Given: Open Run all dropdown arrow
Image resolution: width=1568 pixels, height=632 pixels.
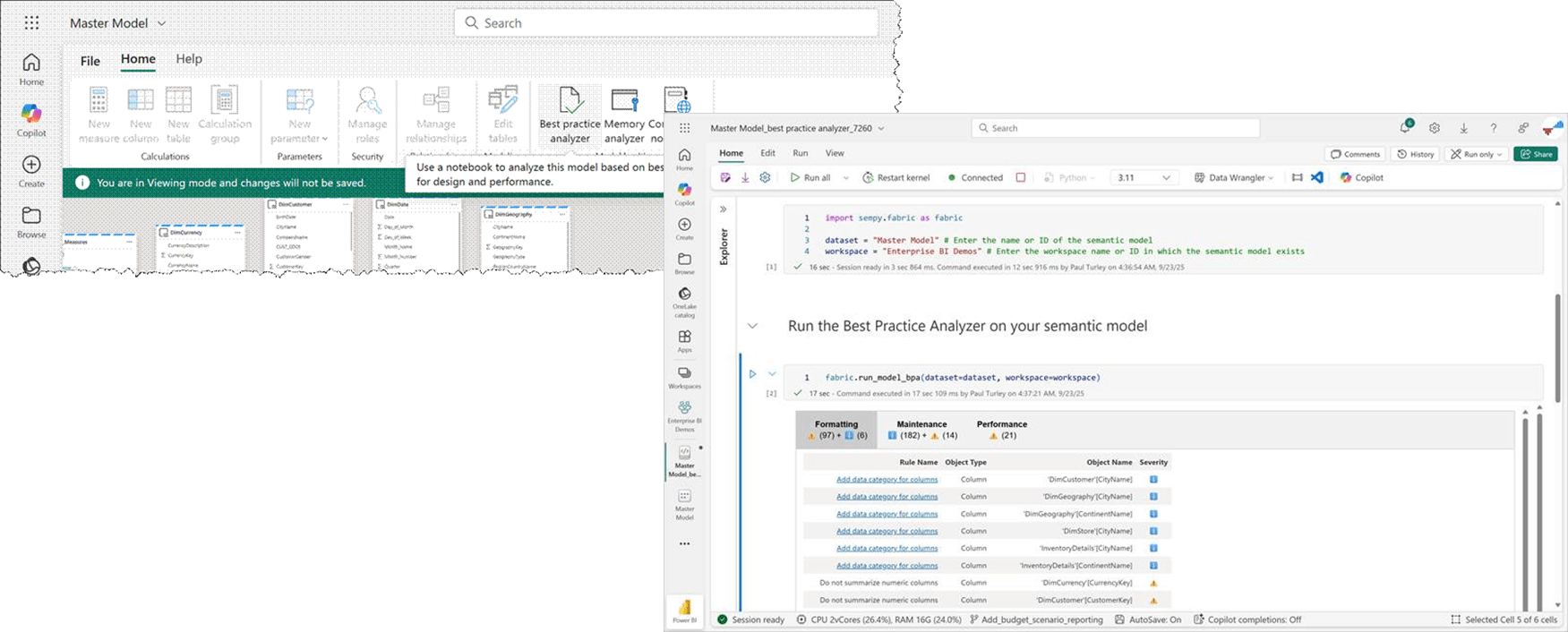Looking at the screenshot, I should (x=845, y=177).
